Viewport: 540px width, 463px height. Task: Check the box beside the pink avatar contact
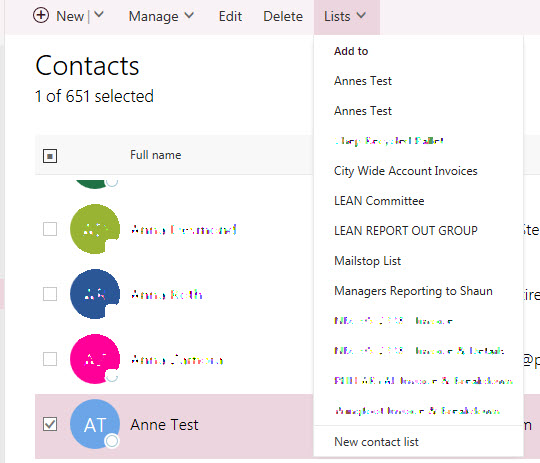coord(50,359)
